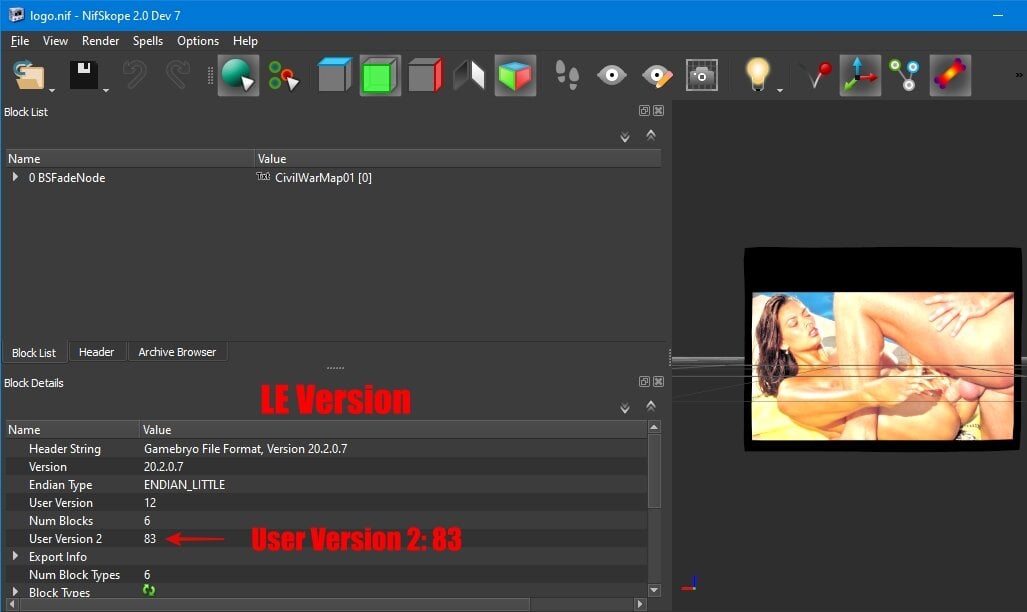The image size is (1027, 612).
Task: Open the Render menu
Action: point(100,41)
